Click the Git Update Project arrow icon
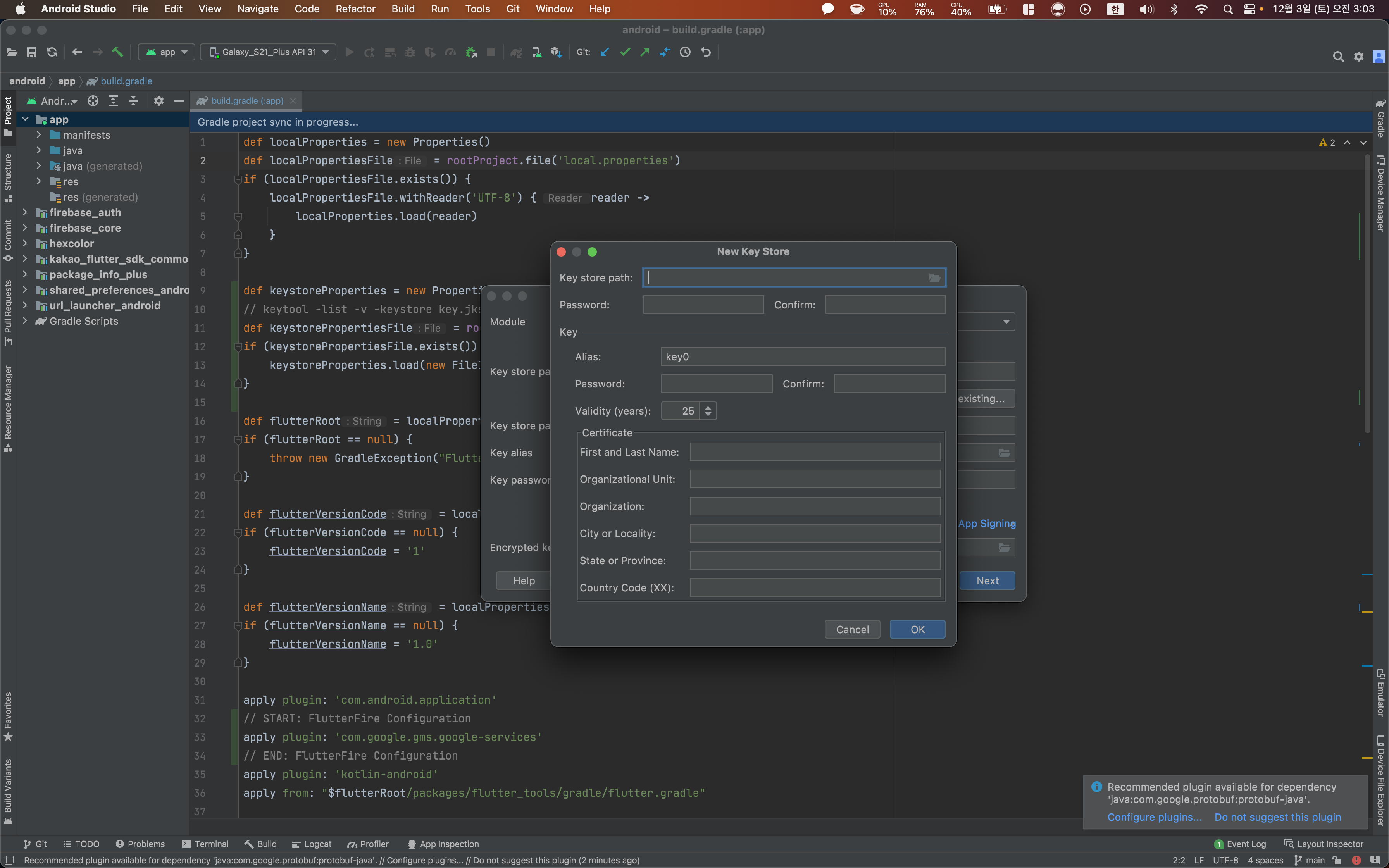 click(x=604, y=52)
